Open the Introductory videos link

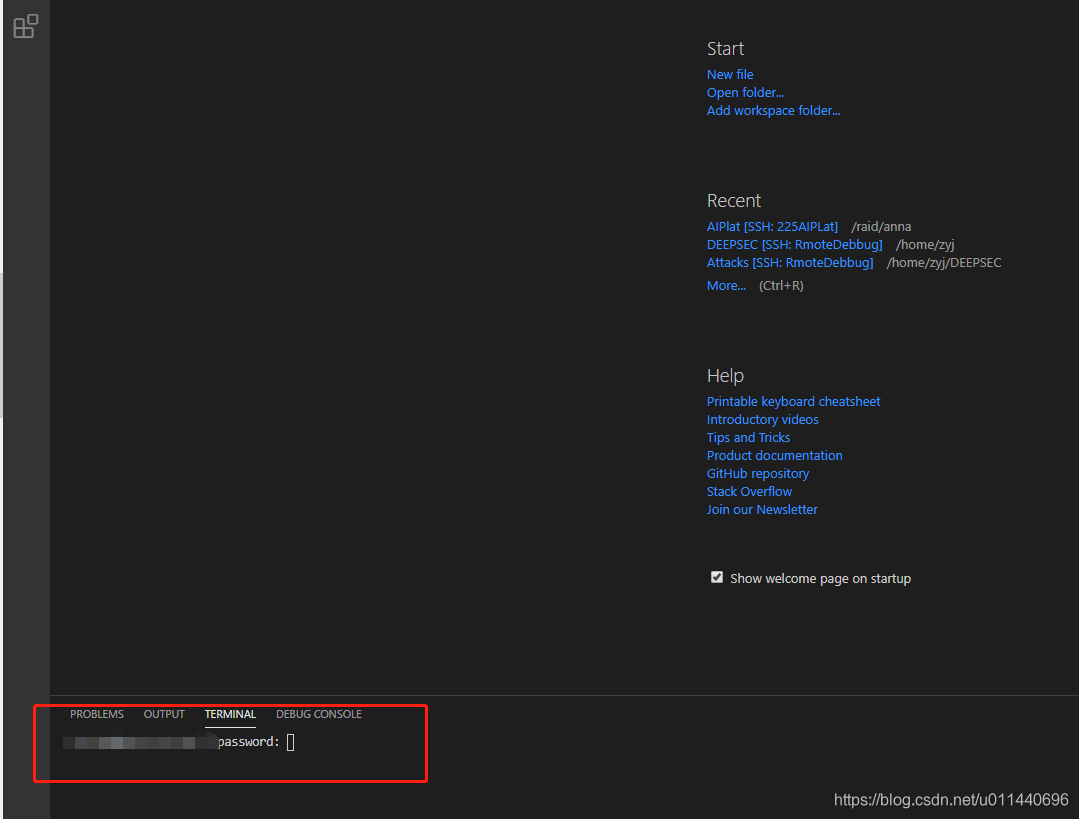[x=762, y=419]
